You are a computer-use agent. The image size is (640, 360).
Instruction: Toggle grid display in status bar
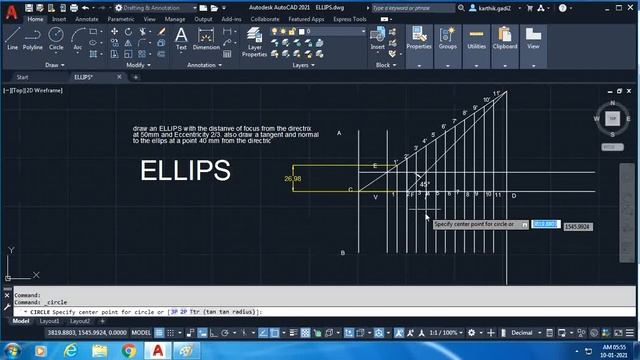[x=159, y=333]
